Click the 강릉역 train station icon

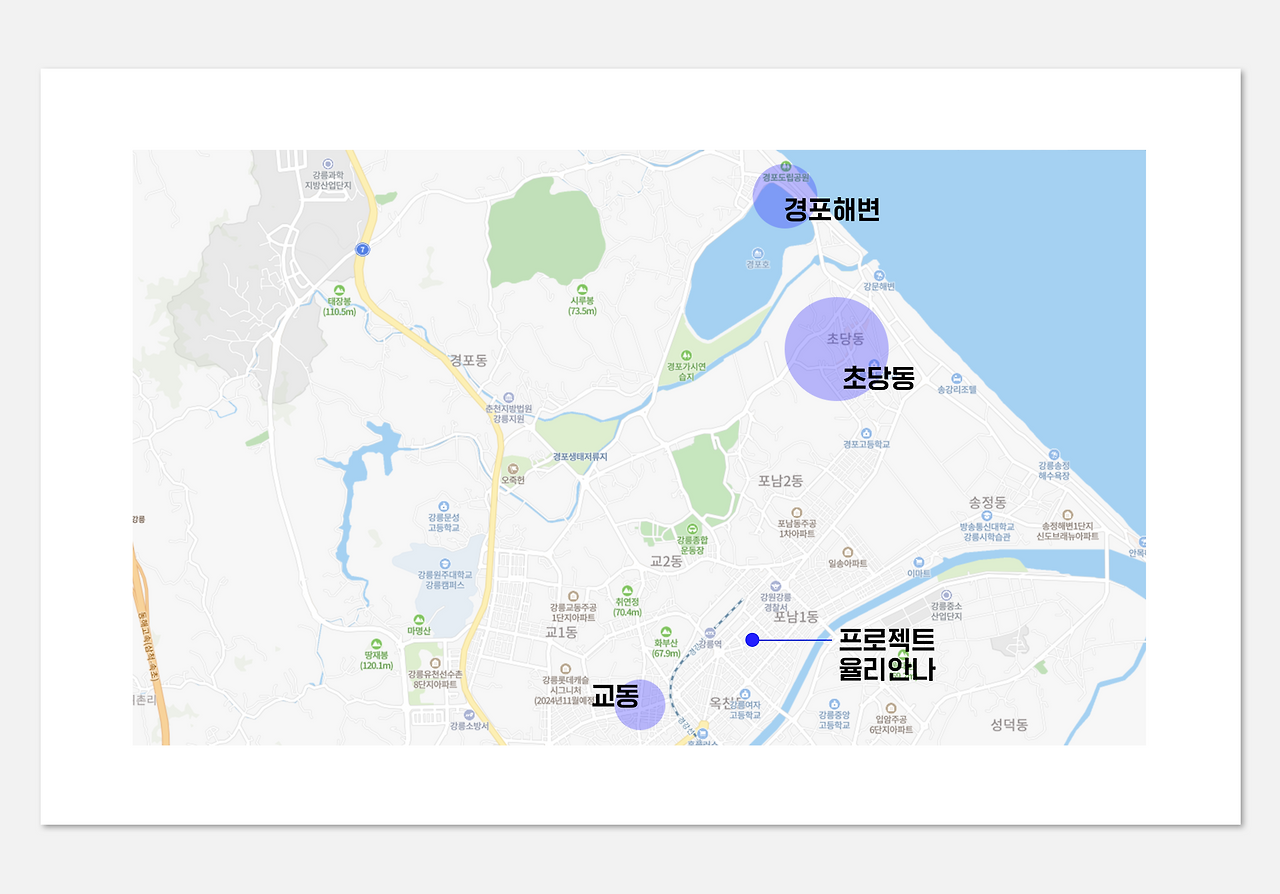click(709, 632)
